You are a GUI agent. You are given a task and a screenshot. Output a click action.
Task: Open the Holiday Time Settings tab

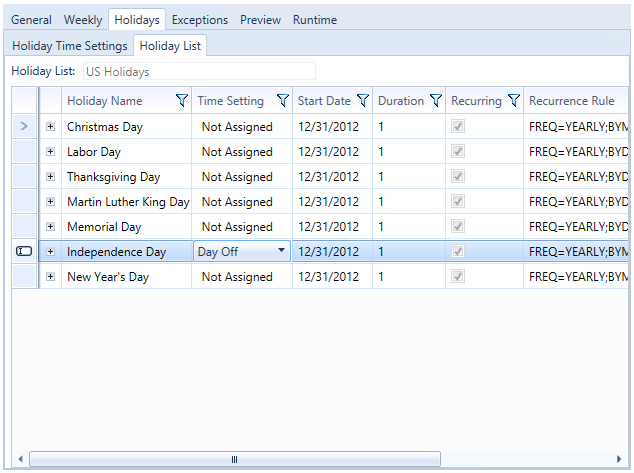(x=69, y=46)
